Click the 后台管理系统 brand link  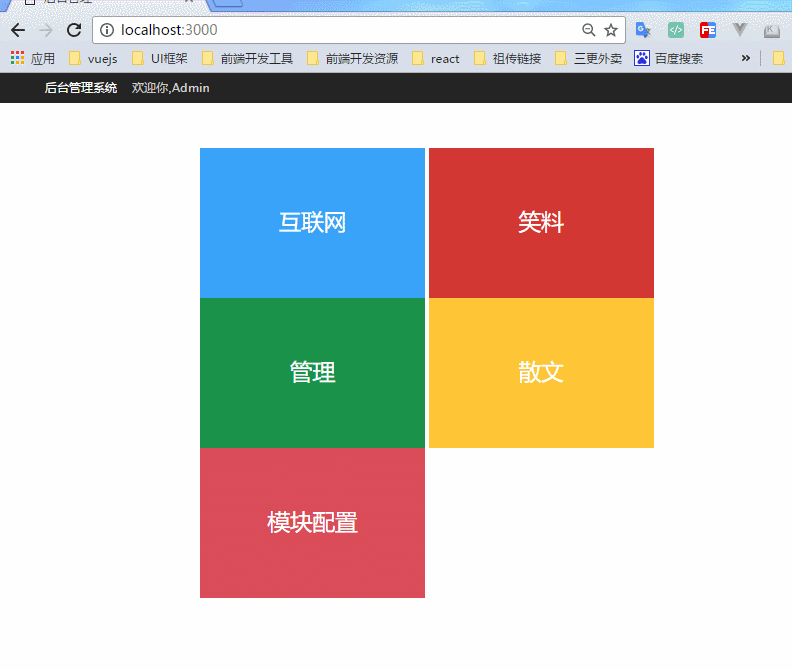(81, 88)
